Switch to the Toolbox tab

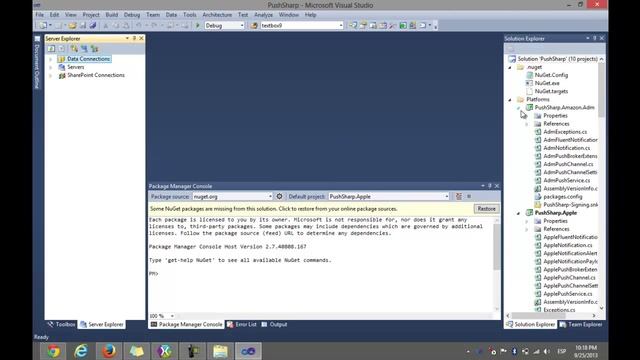[x=62, y=324]
